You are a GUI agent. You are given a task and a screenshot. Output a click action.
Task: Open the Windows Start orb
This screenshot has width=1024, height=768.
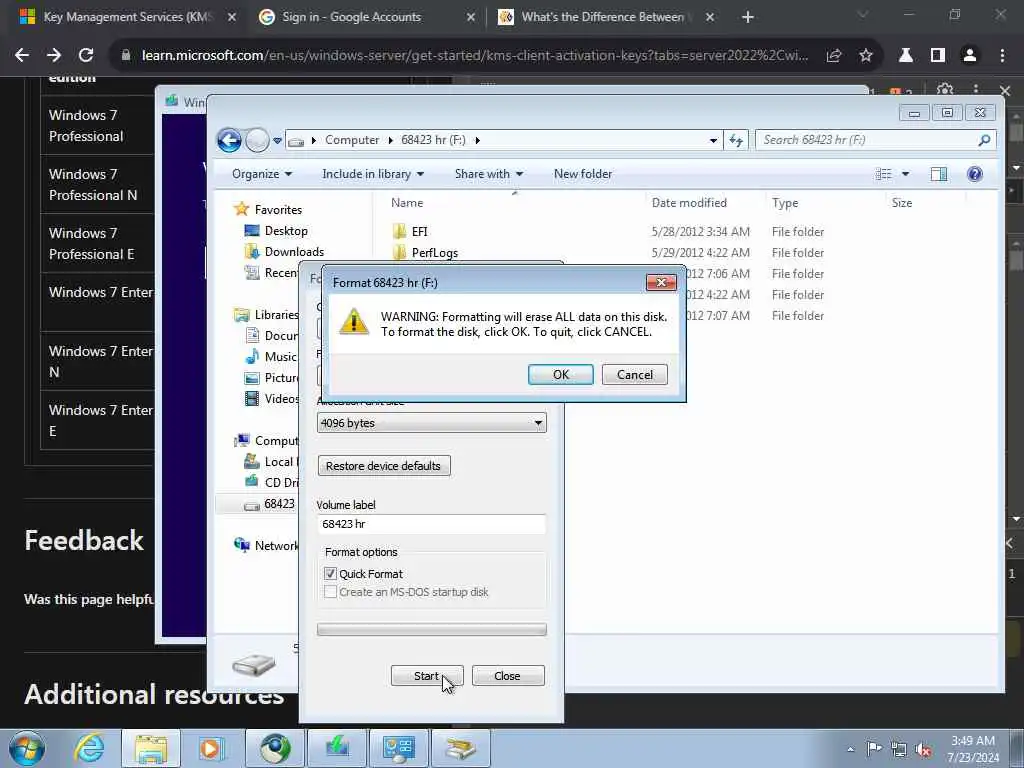(27, 748)
